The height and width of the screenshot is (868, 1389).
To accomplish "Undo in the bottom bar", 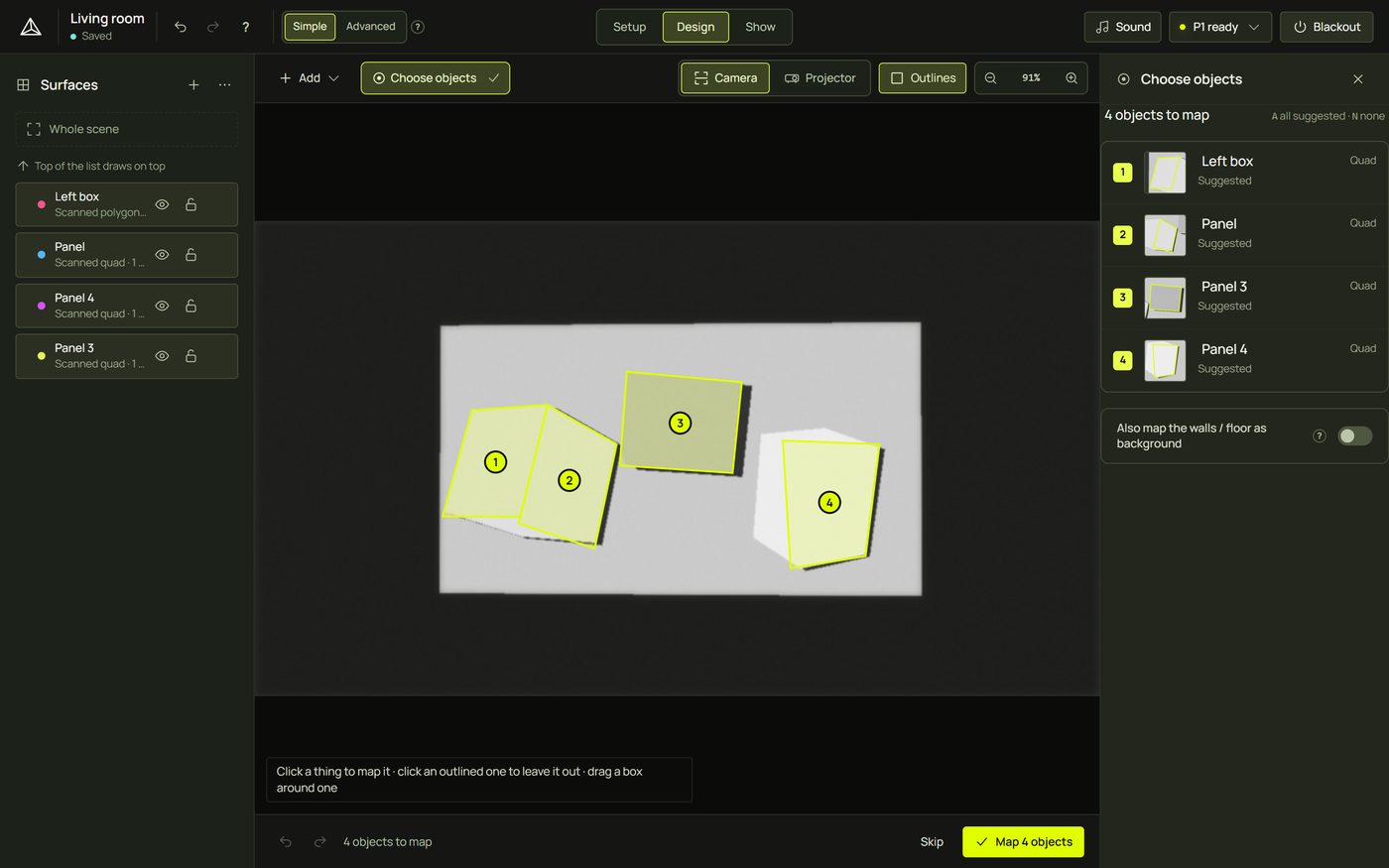I will click(286, 841).
